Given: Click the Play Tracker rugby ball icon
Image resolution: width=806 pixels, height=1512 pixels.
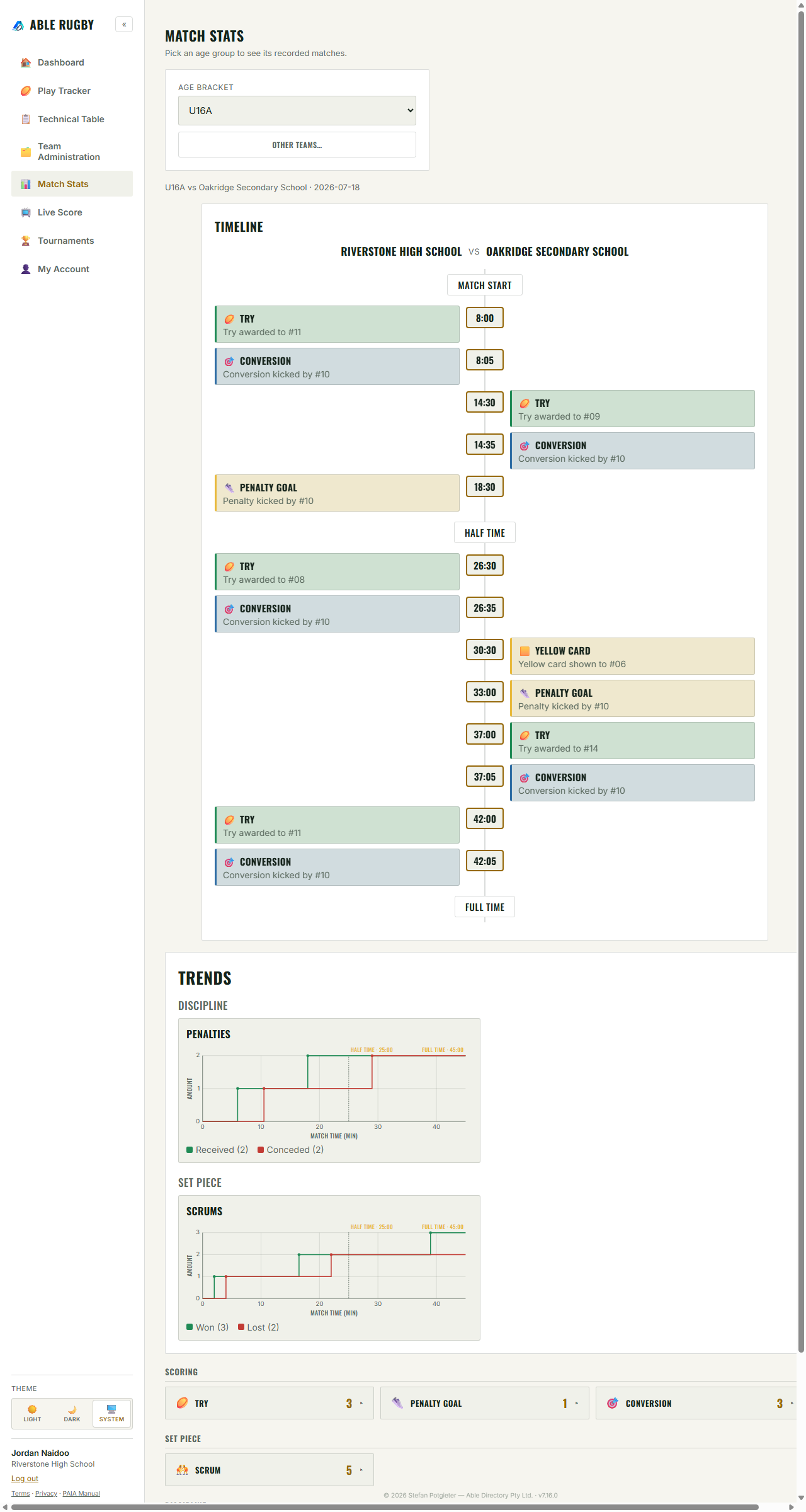Looking at the screenshot, I should 26,91.
